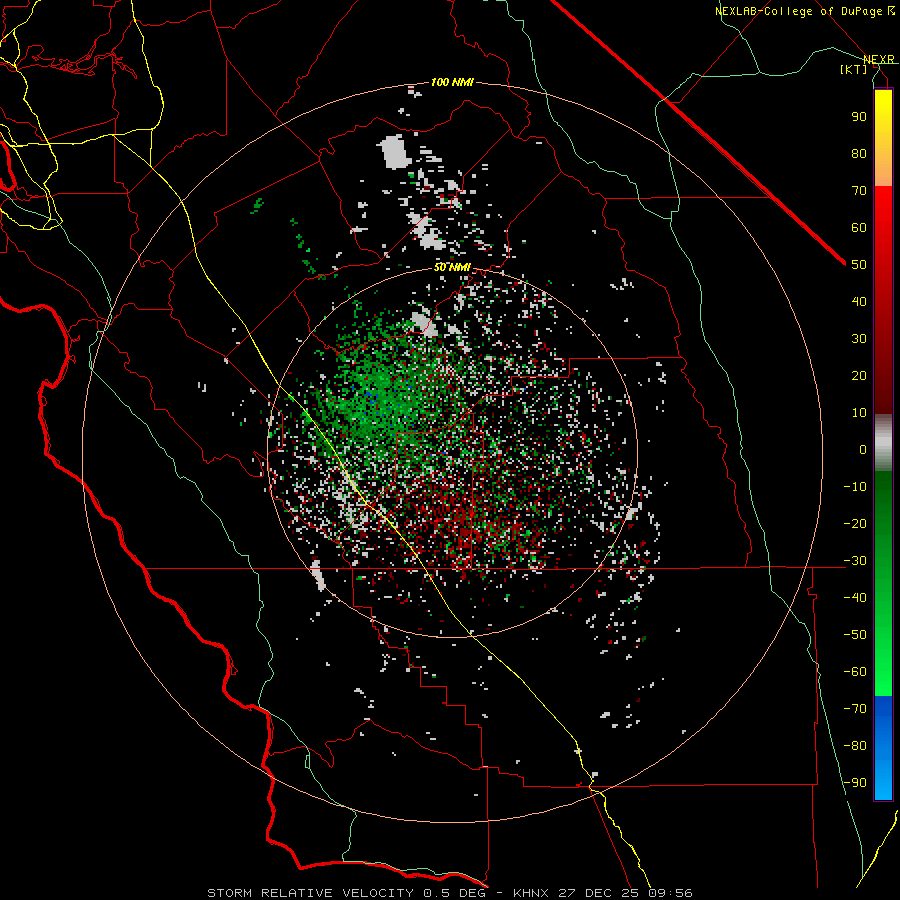Click the 50 NMI range ring label

(x=452, y=267)
